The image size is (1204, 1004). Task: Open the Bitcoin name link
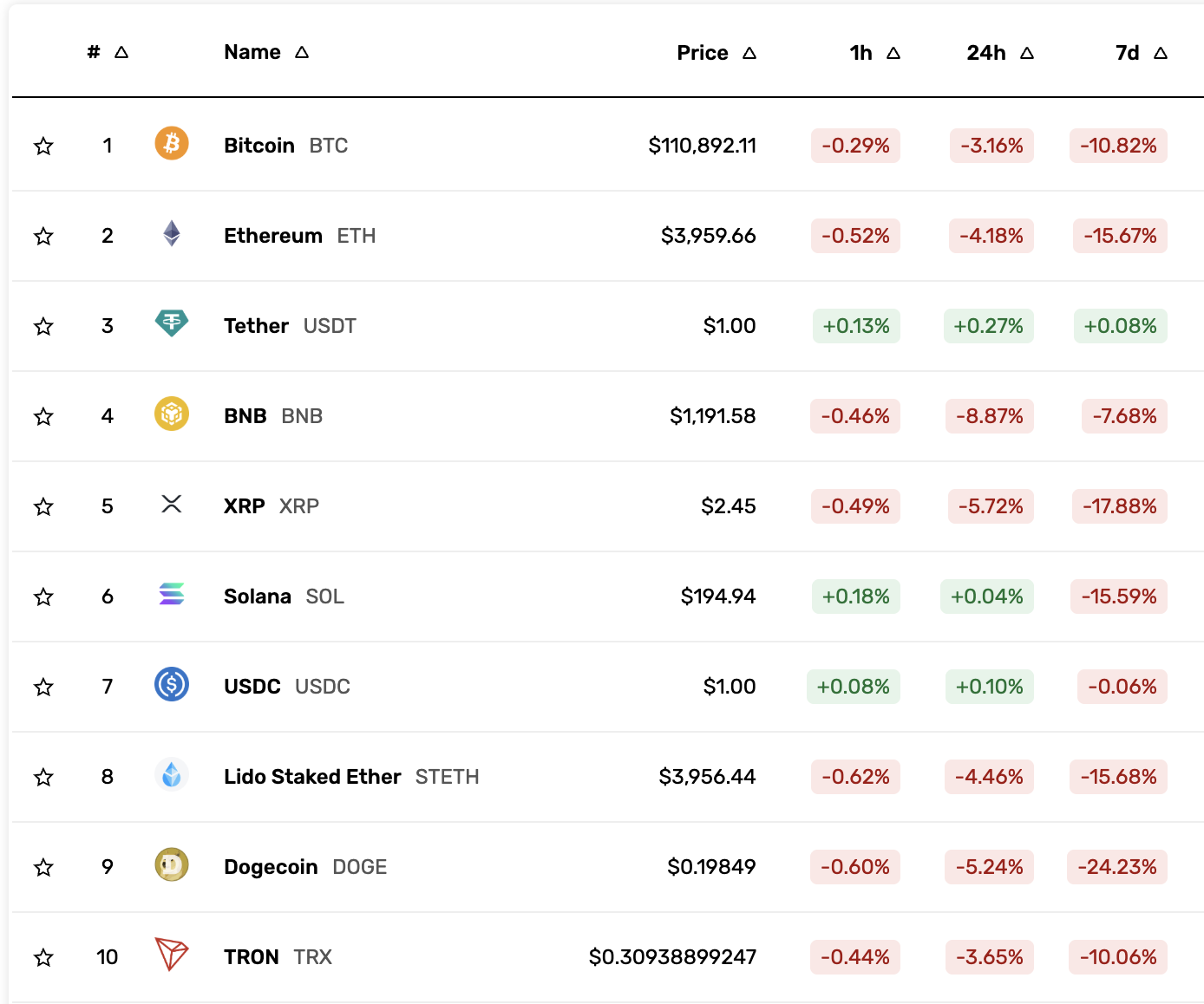coord(258,145)
